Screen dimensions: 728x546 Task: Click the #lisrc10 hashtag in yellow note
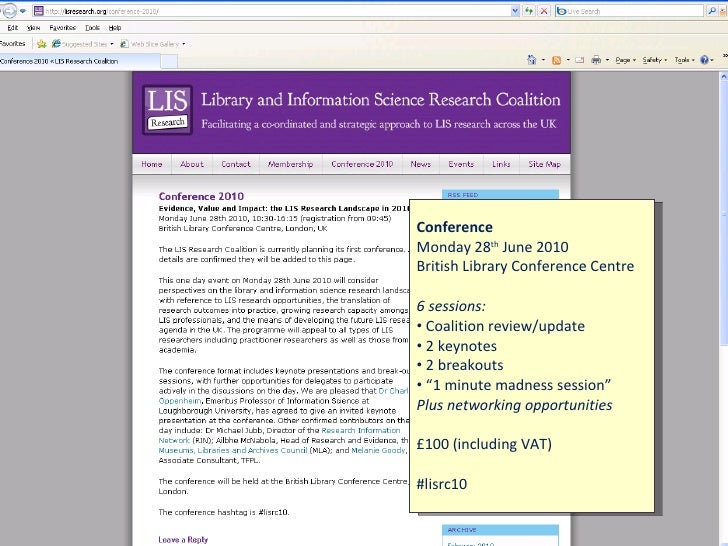(x=442, y=484)
